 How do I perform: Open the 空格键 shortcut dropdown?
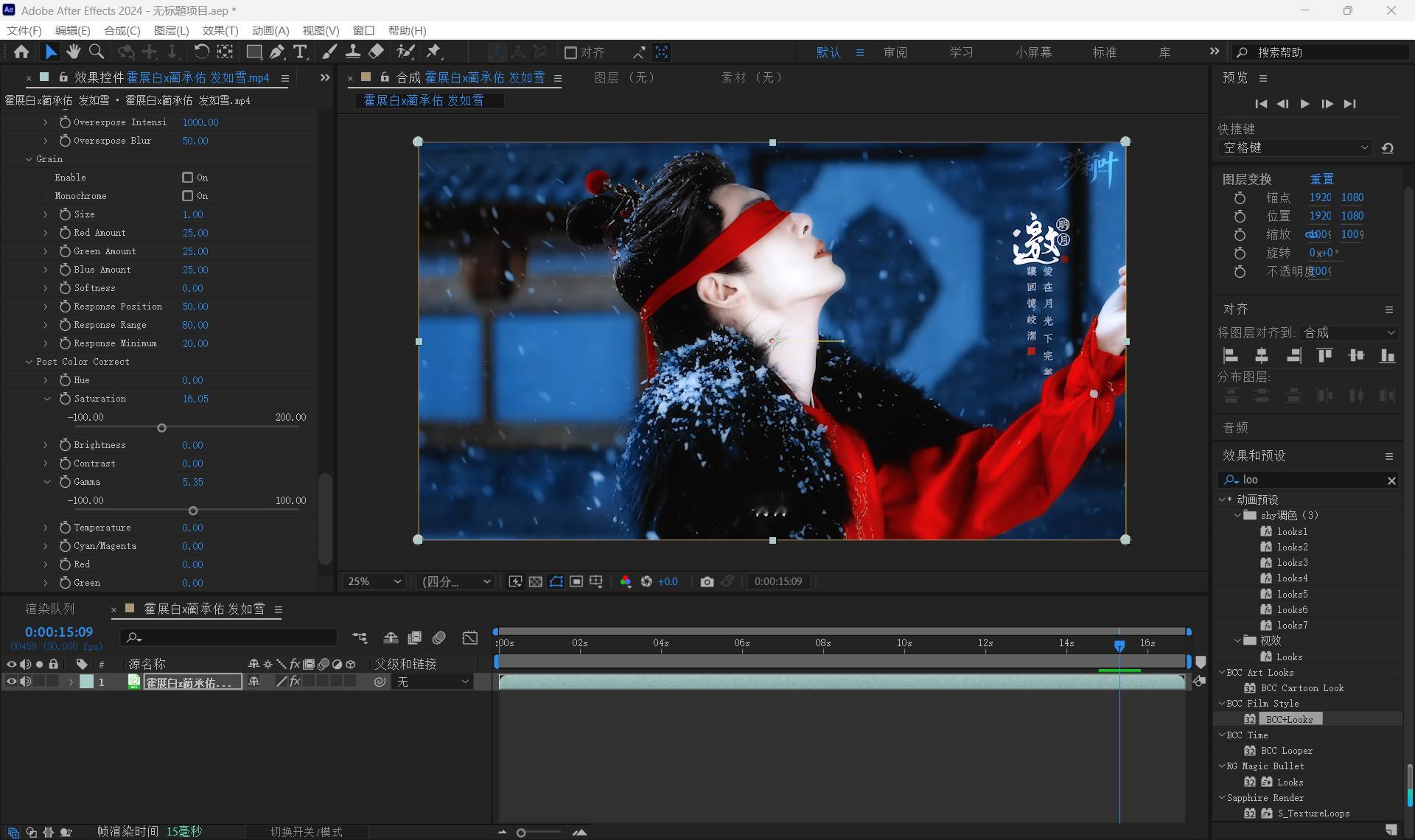tap(1295, 147)
